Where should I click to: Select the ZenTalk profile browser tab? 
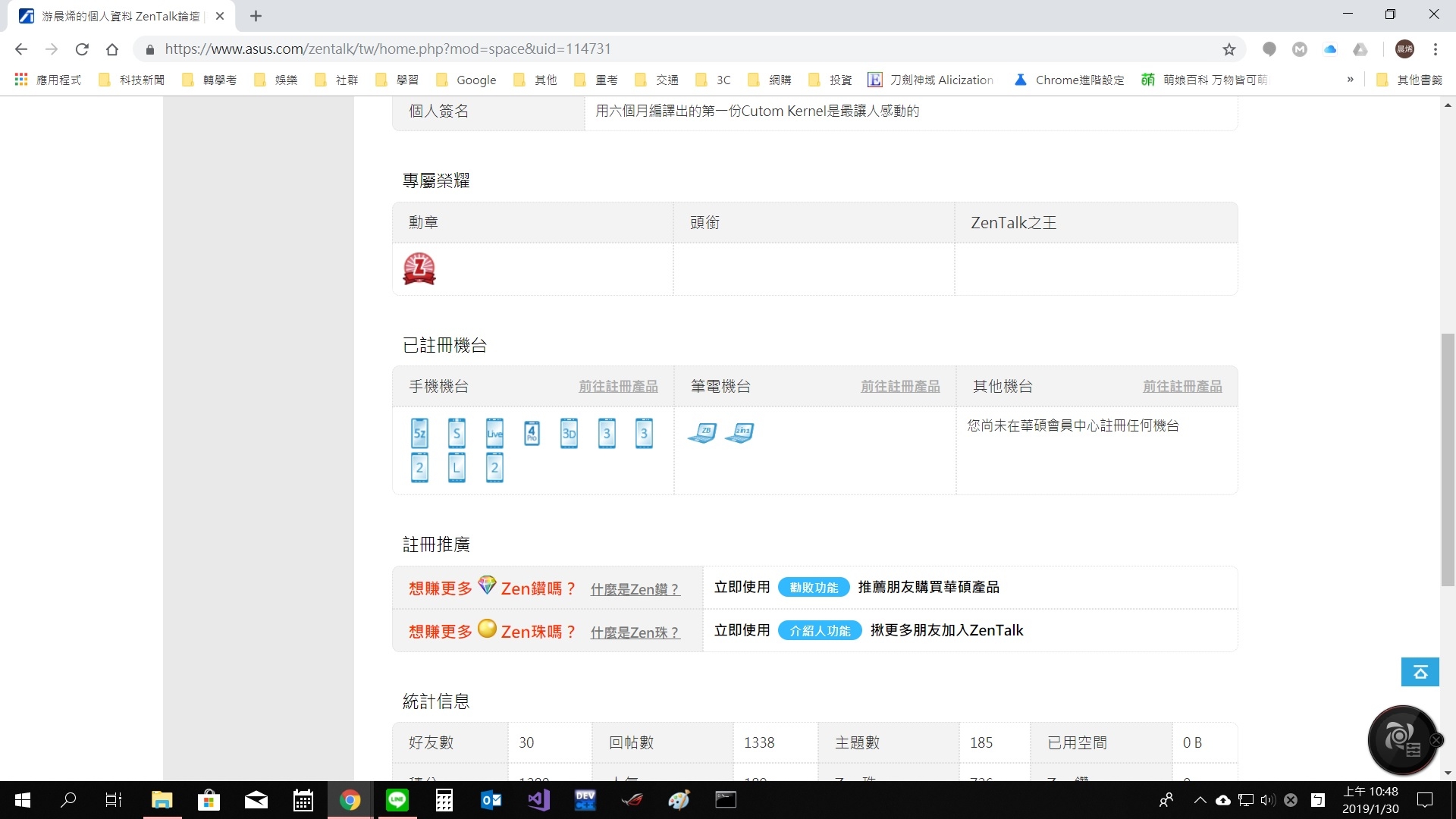[x=121, y=16]
